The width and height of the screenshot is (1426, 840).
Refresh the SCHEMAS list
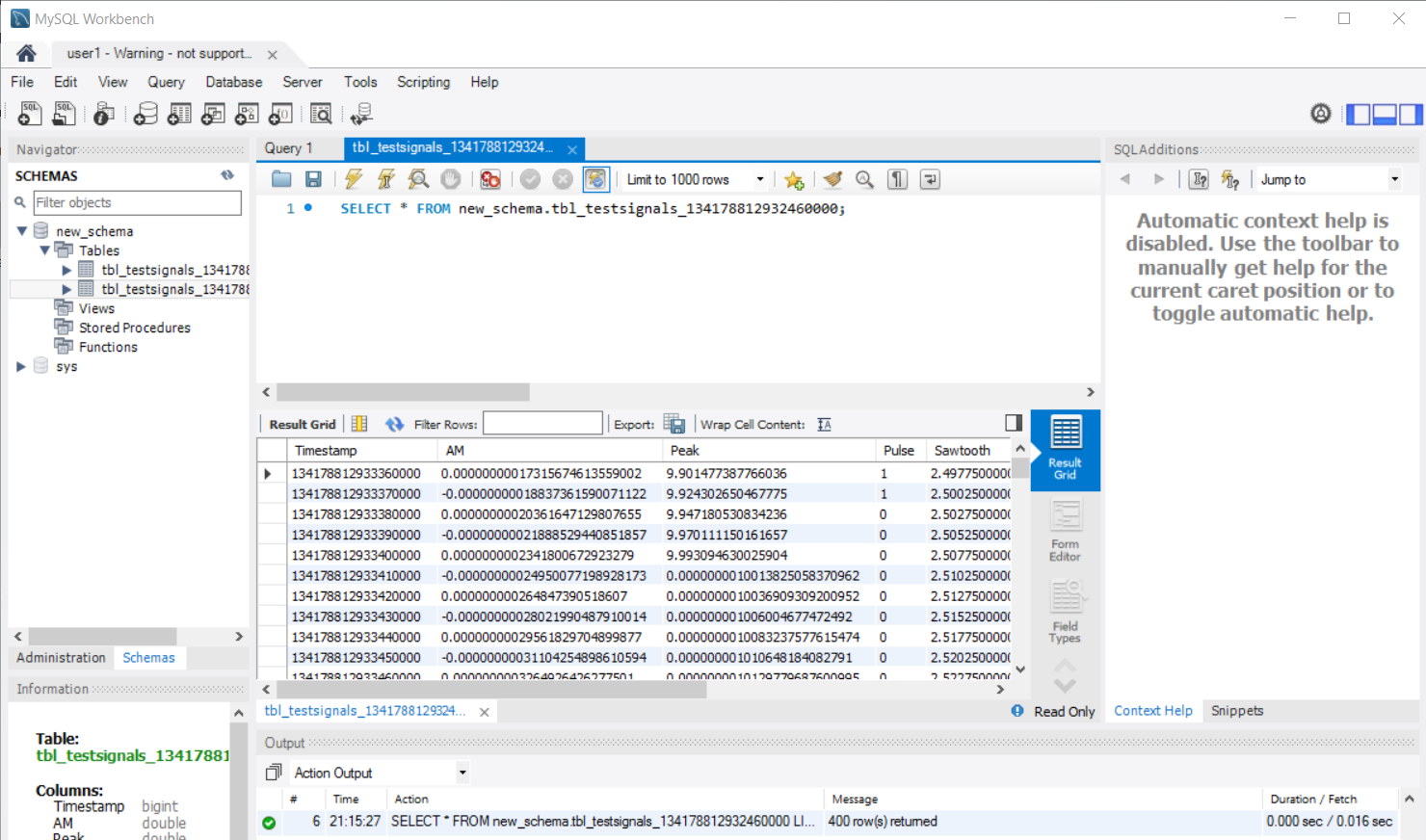pyautogui.click(x=227, y=175)
